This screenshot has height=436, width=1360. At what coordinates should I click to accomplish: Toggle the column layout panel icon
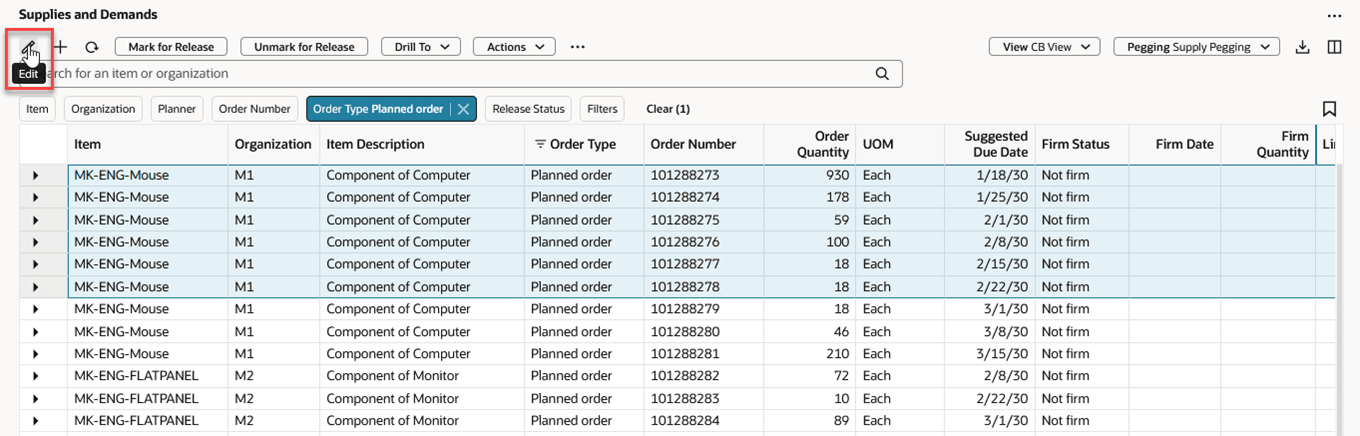[1334, 47]
